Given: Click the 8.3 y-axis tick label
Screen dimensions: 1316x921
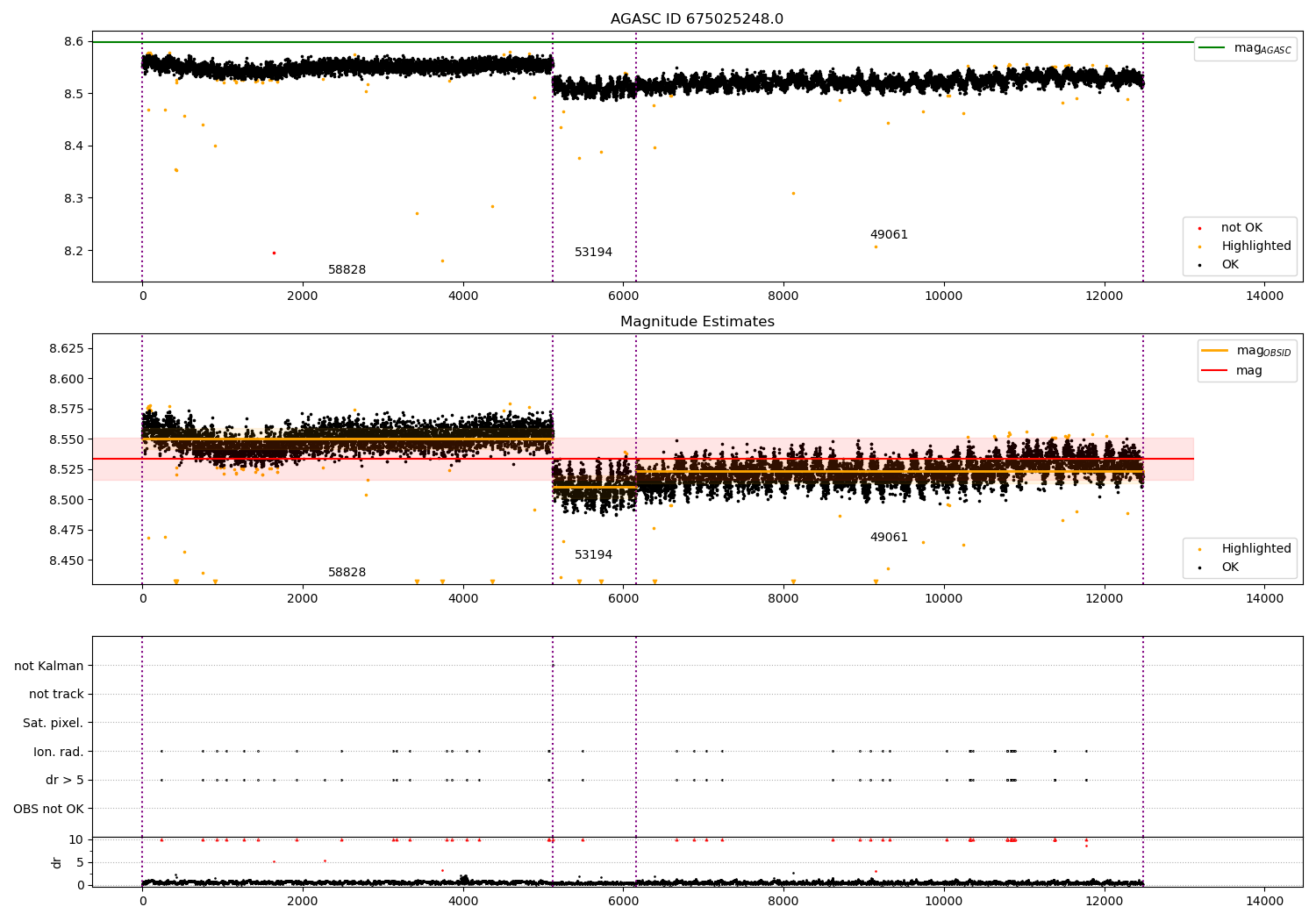Looking at the screenshot, I should 74,199.
